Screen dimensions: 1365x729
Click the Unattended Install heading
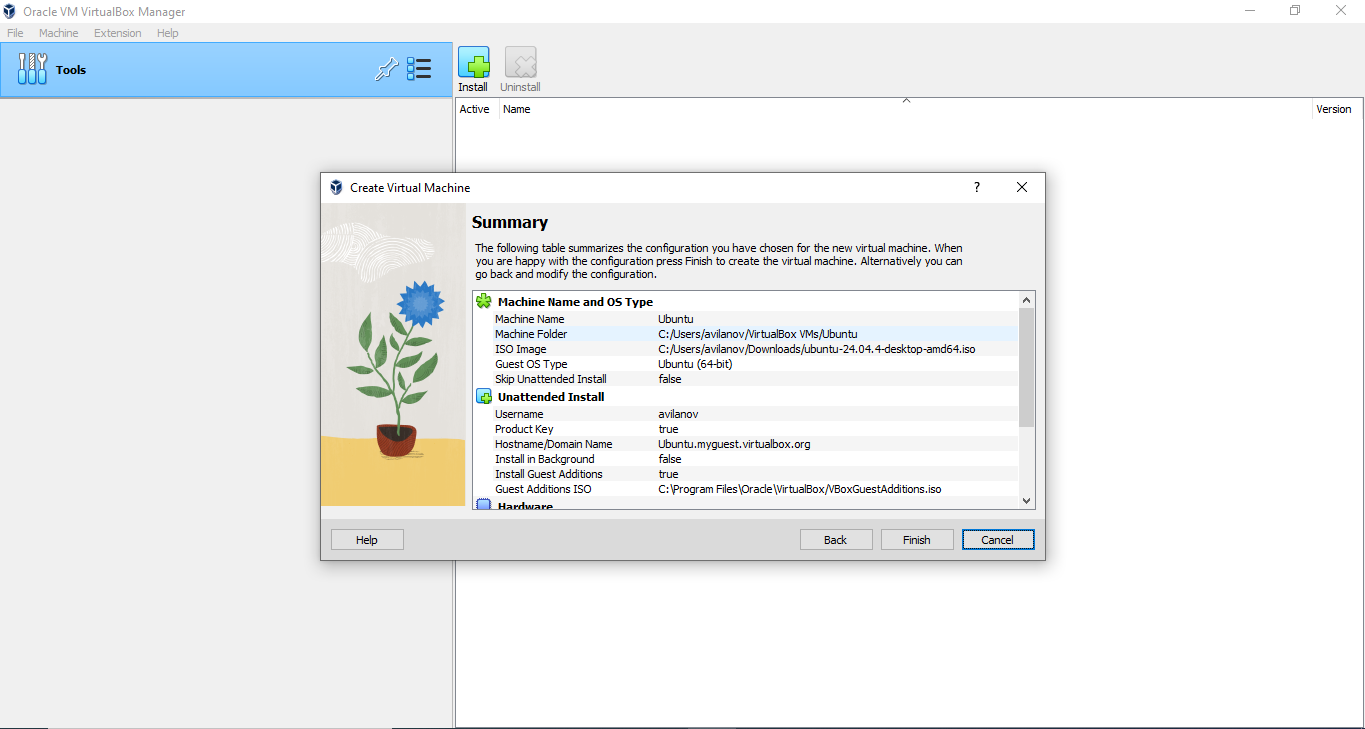[551, 397]
